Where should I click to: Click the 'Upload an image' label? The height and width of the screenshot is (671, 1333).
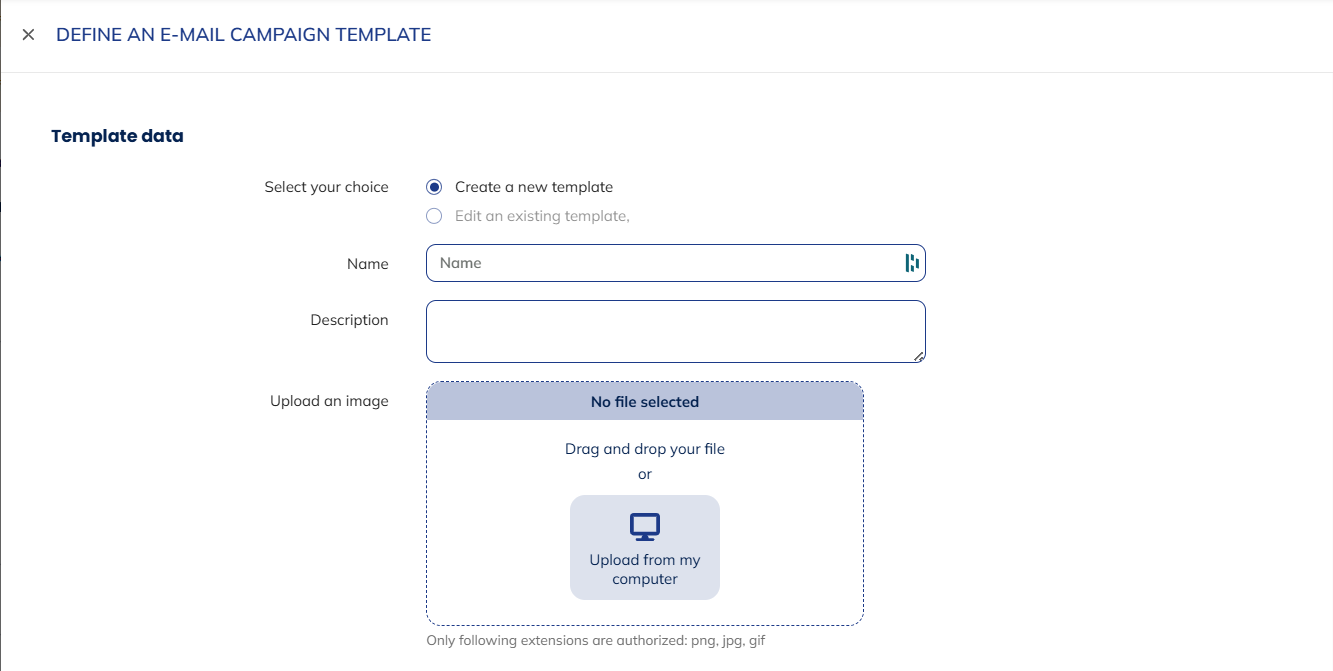(x=329, y=401)
